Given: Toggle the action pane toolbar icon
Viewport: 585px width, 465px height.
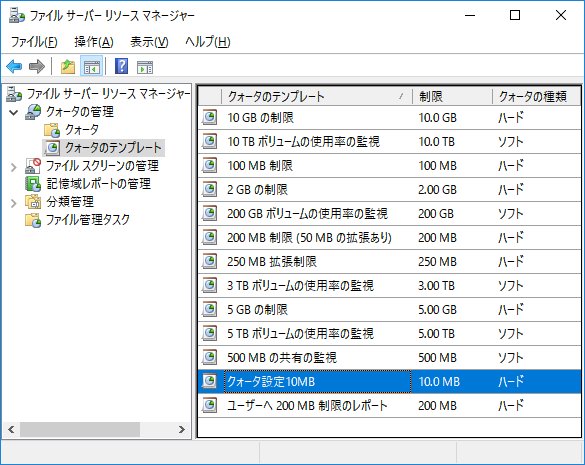Looking at the screenshot, I should [145, 67].
